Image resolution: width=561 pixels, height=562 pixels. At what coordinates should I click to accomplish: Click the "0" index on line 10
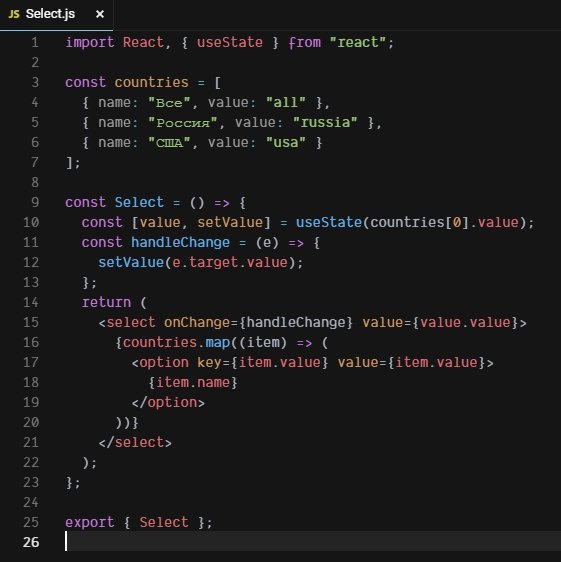[457, 223]
